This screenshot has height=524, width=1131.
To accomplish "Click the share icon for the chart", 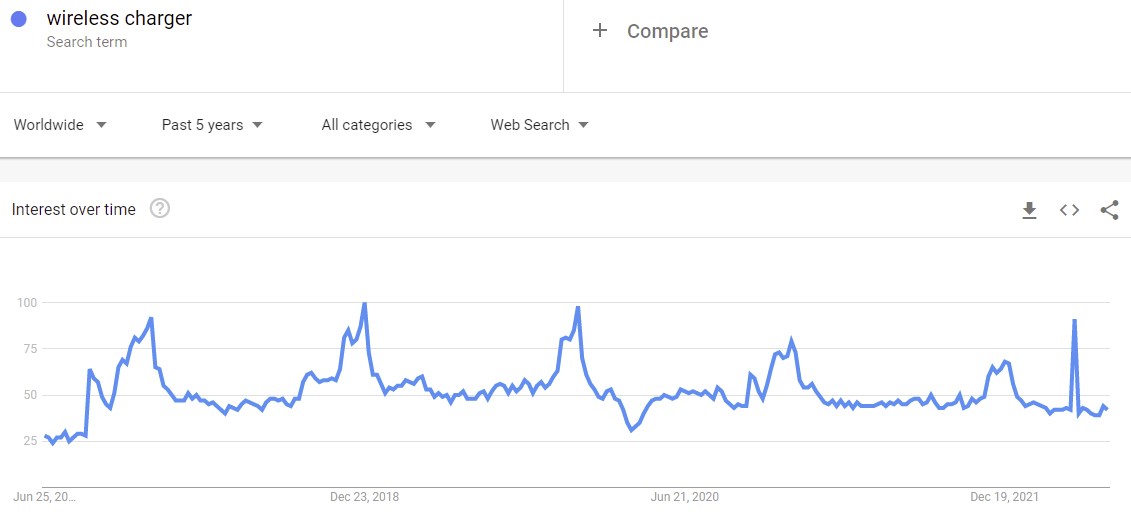I will [x=1109, y=210].
